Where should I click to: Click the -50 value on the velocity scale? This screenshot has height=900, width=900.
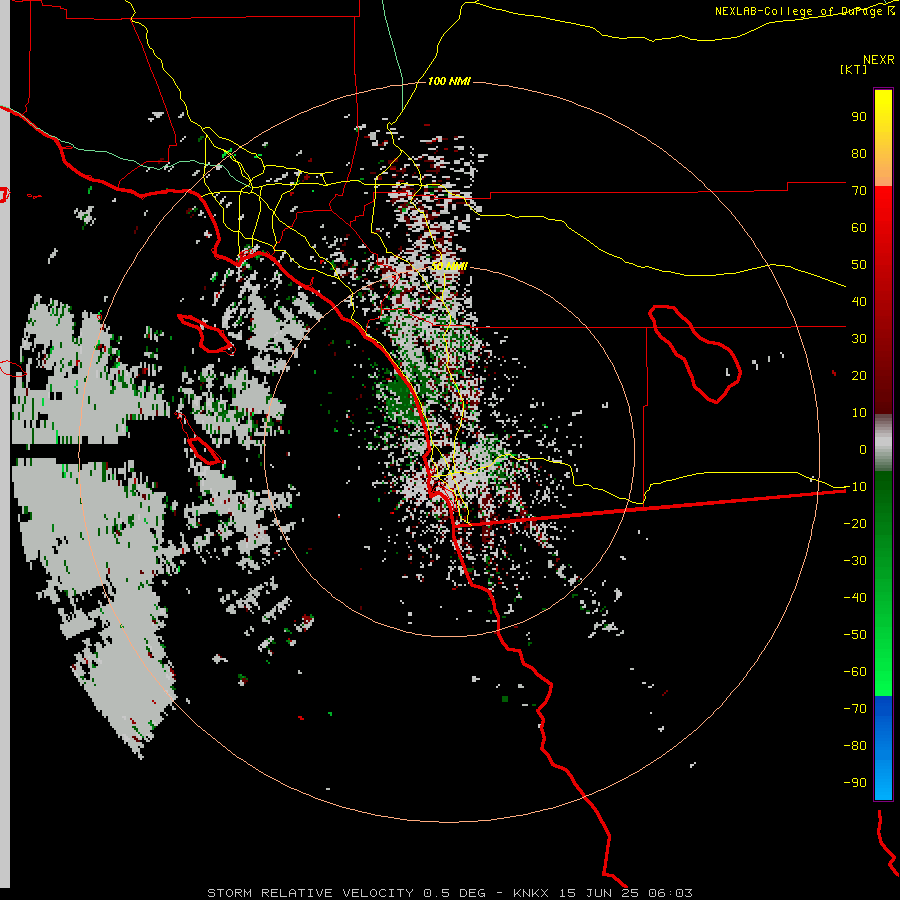coord(855,635)
